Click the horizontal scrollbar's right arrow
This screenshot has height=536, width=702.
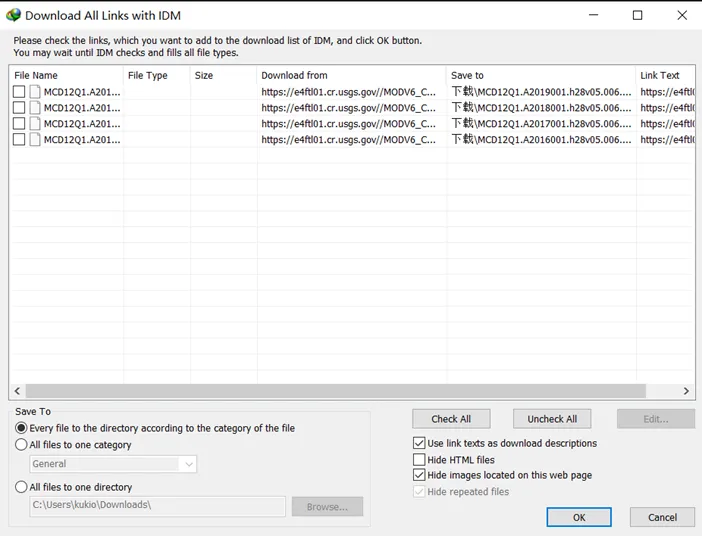coord(686,391)
